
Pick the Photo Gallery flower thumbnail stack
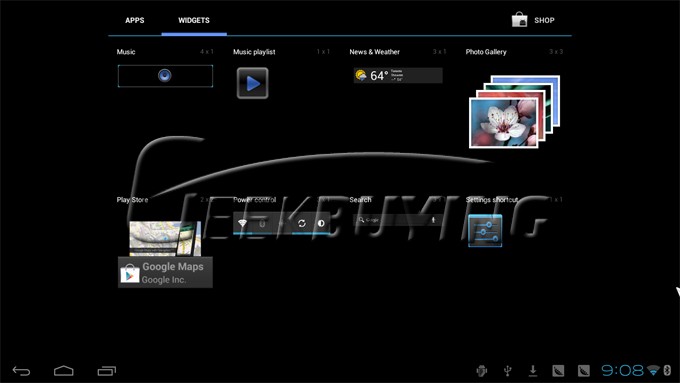[514, 112]
